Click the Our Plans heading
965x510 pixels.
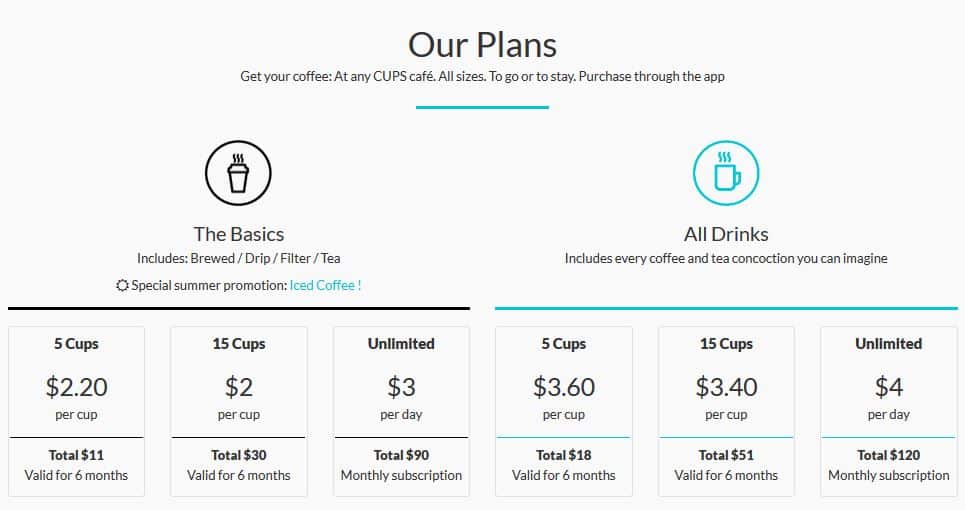coord(482,45)
